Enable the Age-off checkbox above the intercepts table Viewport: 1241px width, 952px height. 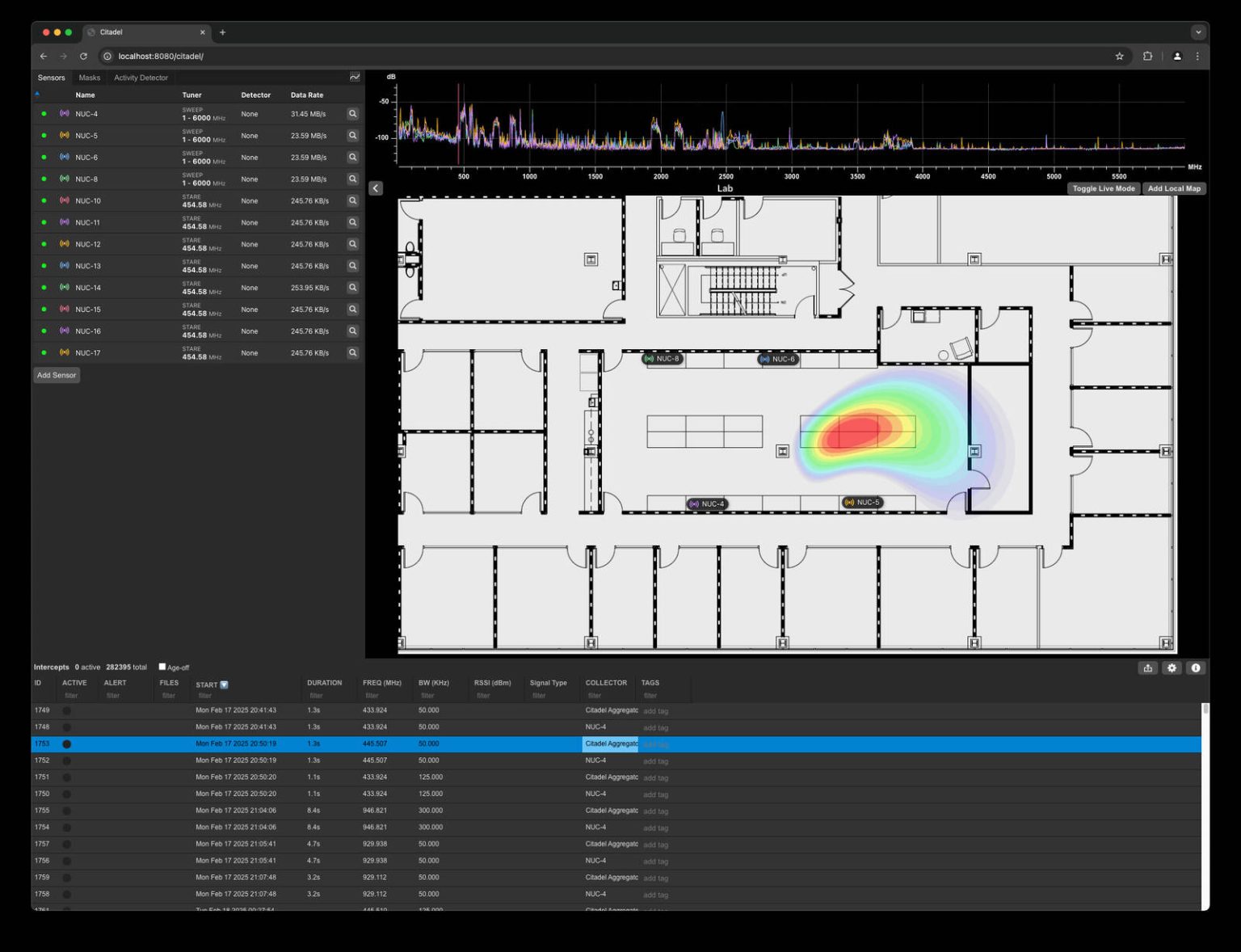[162, 668]
